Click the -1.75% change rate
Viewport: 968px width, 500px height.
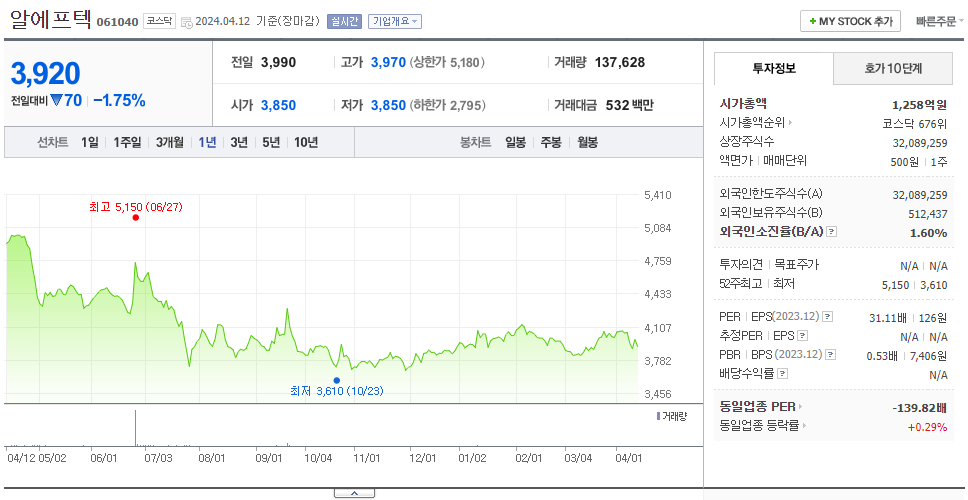click(120, 101)
